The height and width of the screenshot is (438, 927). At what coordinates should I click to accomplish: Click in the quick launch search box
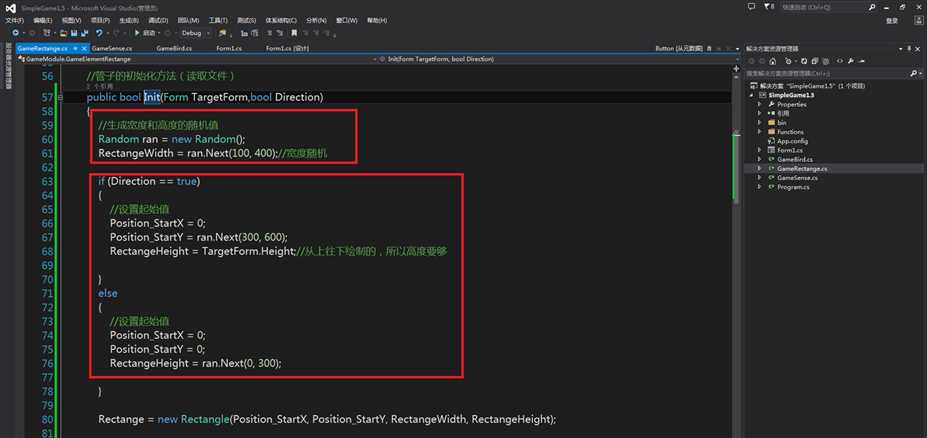(823, 7)
